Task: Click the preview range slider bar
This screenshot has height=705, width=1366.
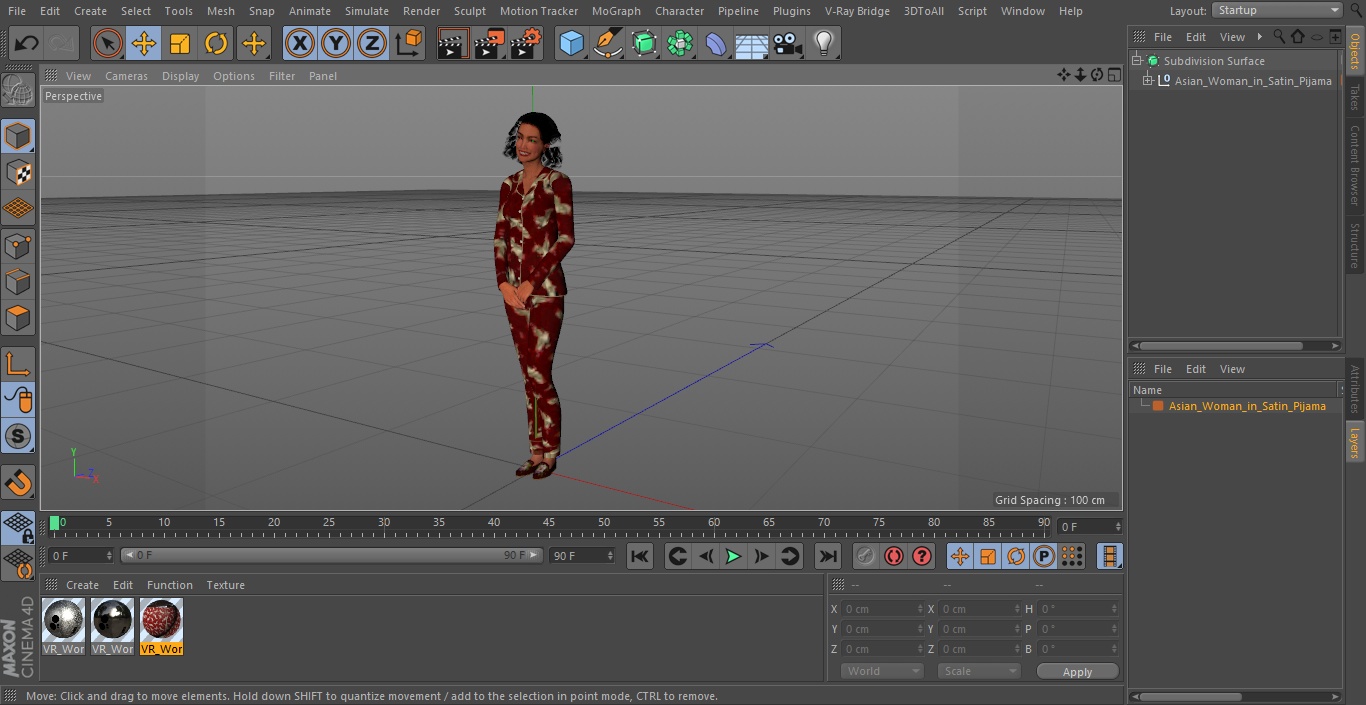Action: click(331, 555)
